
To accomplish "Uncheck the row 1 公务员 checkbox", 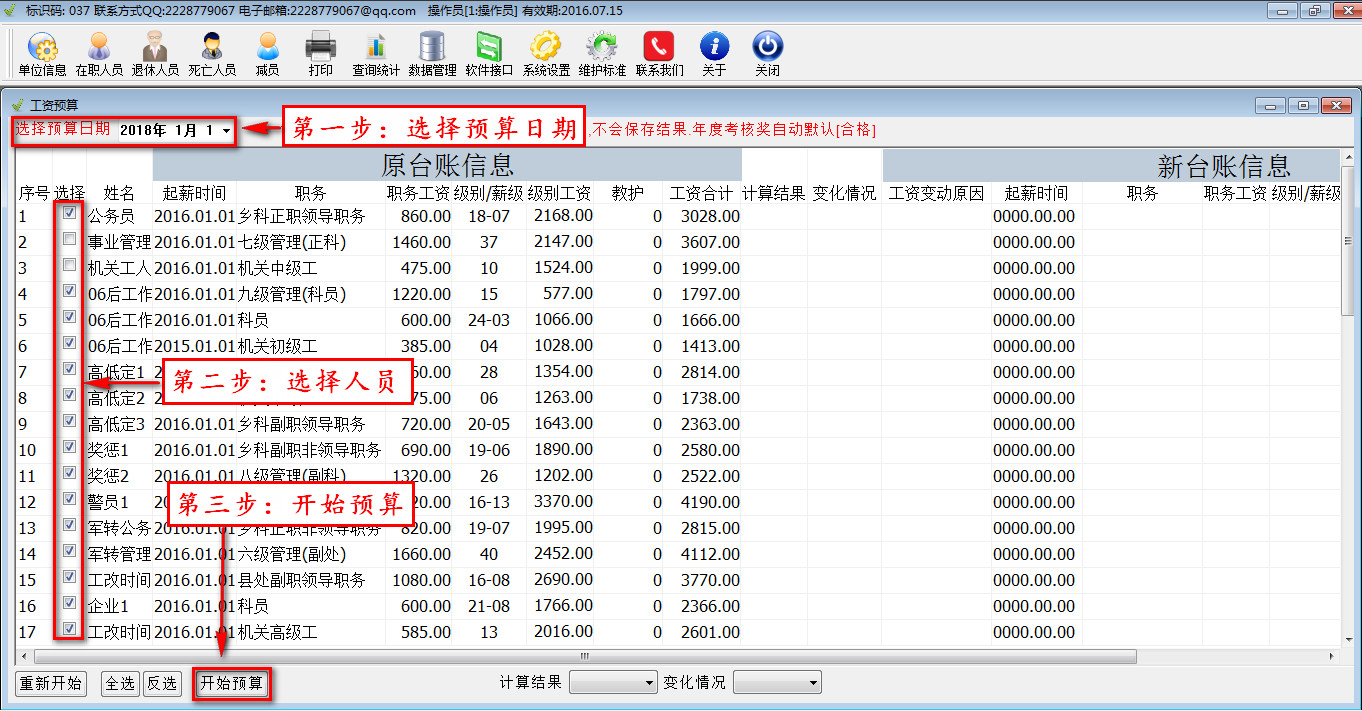I will [69, 214].
